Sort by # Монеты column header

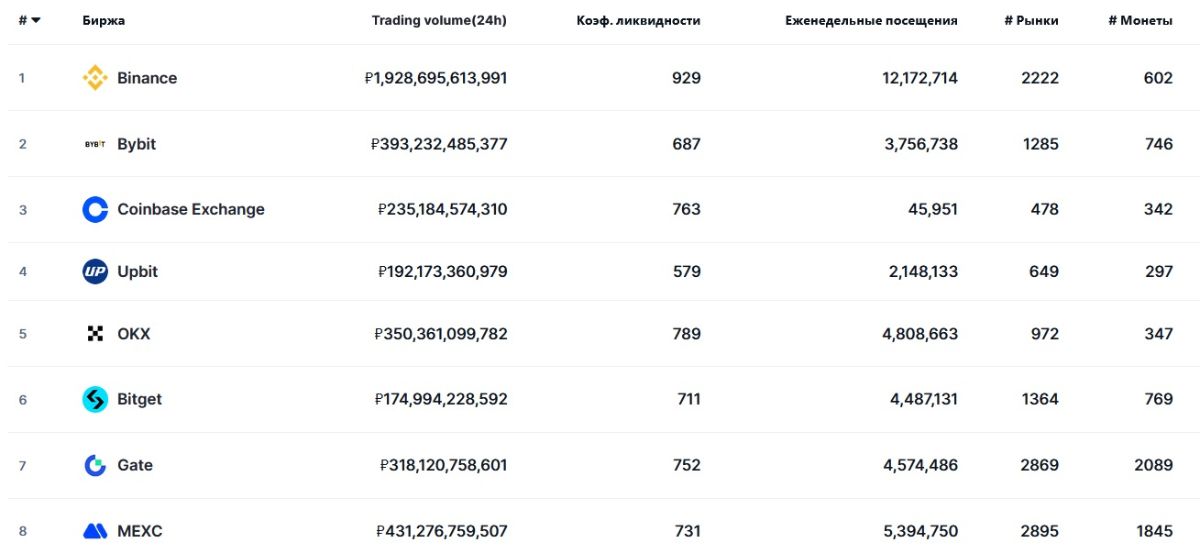click(x=1140, y=21)
